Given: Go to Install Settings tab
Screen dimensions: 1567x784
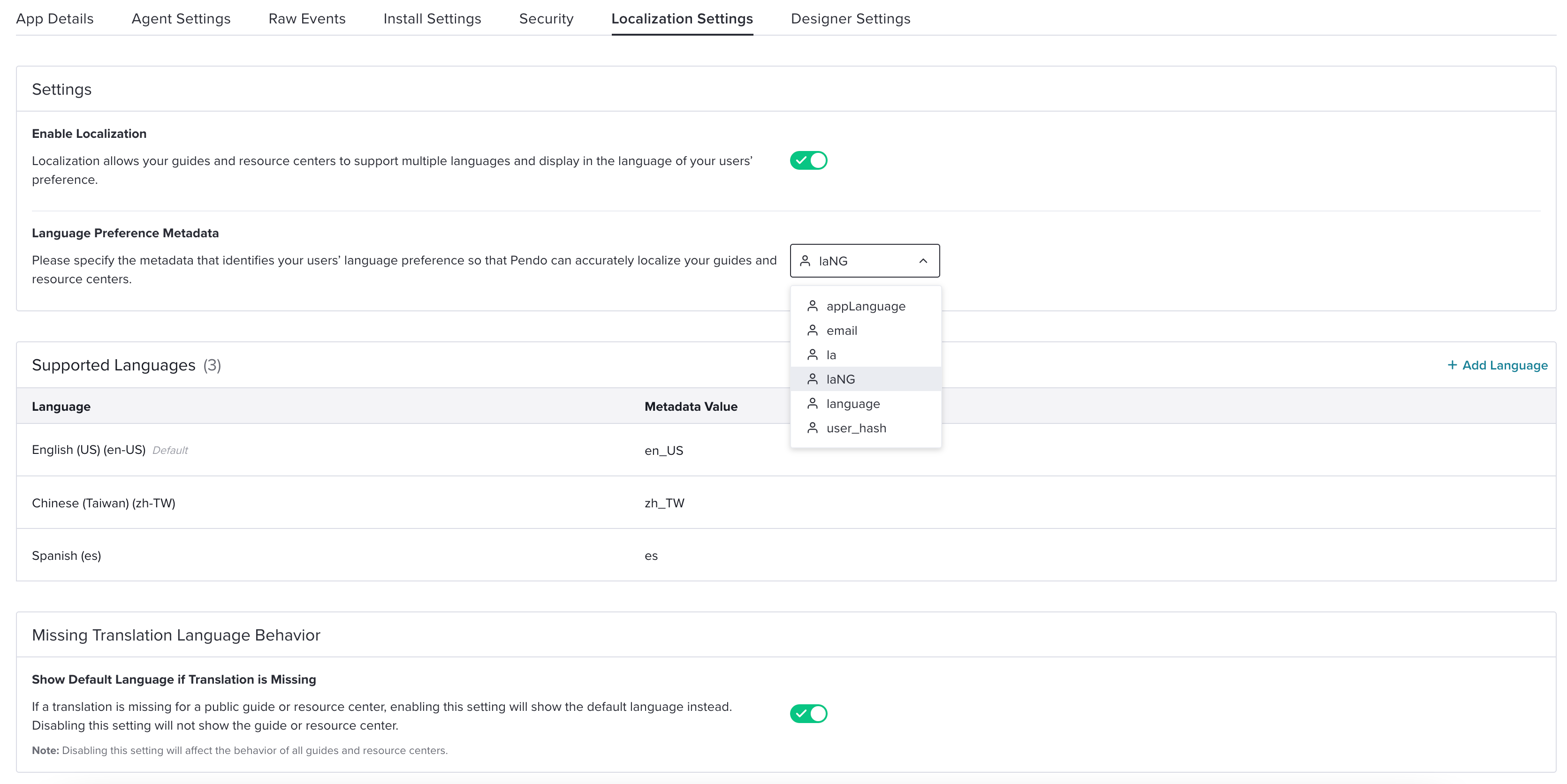Looking at the screenshot, I should pos(433,19).
